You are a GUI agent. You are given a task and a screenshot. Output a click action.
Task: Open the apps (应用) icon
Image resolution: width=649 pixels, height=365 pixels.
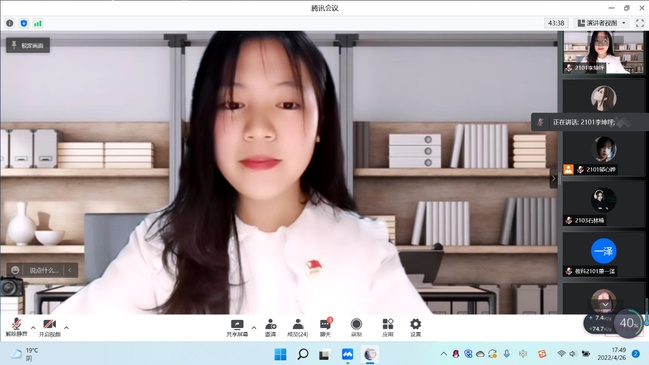[x=388, y=328]
